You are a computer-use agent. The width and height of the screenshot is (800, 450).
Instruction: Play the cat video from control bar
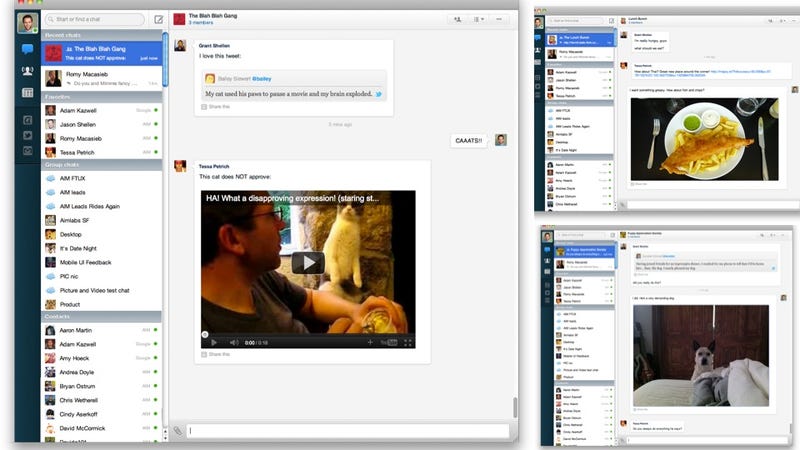214,343
